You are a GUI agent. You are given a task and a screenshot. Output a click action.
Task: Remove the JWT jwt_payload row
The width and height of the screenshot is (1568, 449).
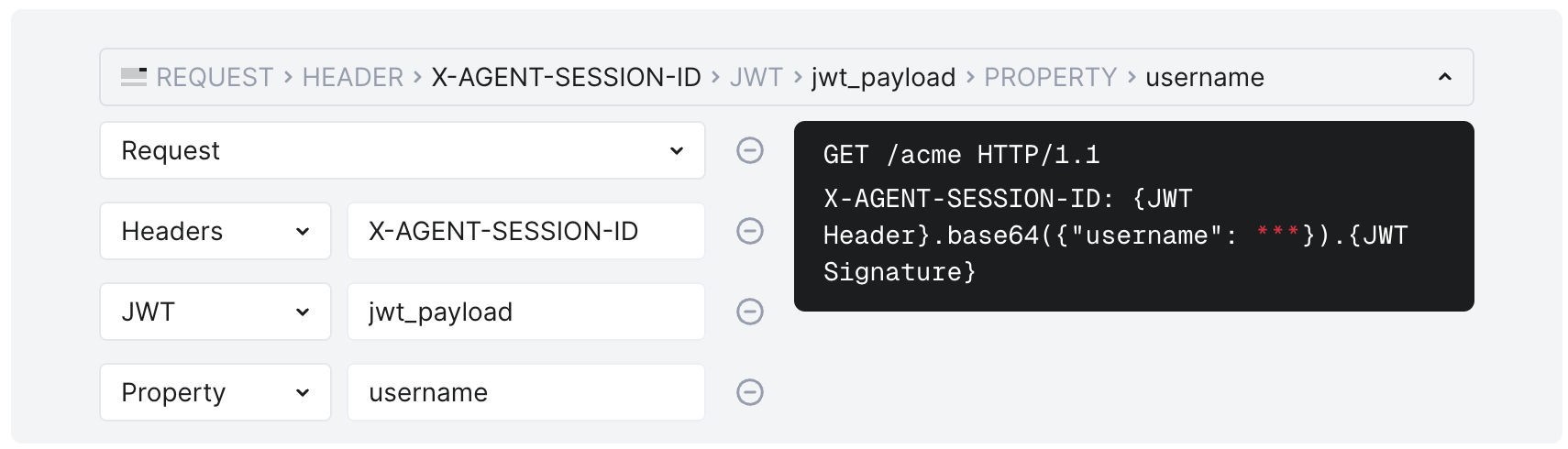tap(750, 312)
